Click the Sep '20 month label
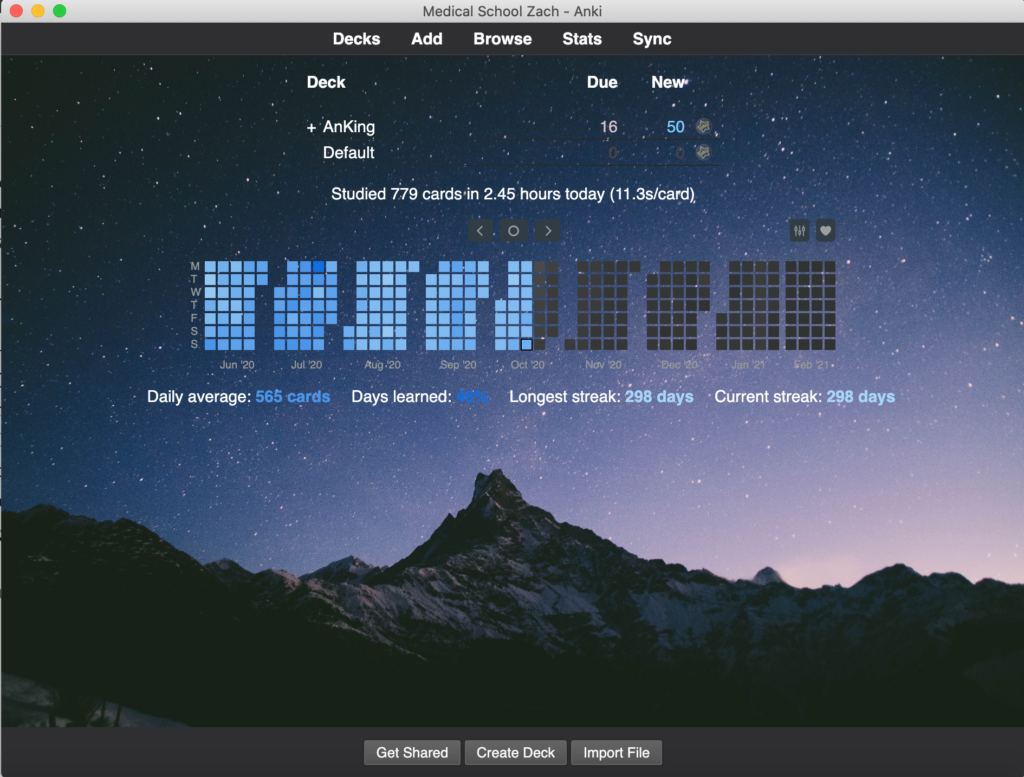The height and width of the screenshot is (777, 1024). [458, 364]
